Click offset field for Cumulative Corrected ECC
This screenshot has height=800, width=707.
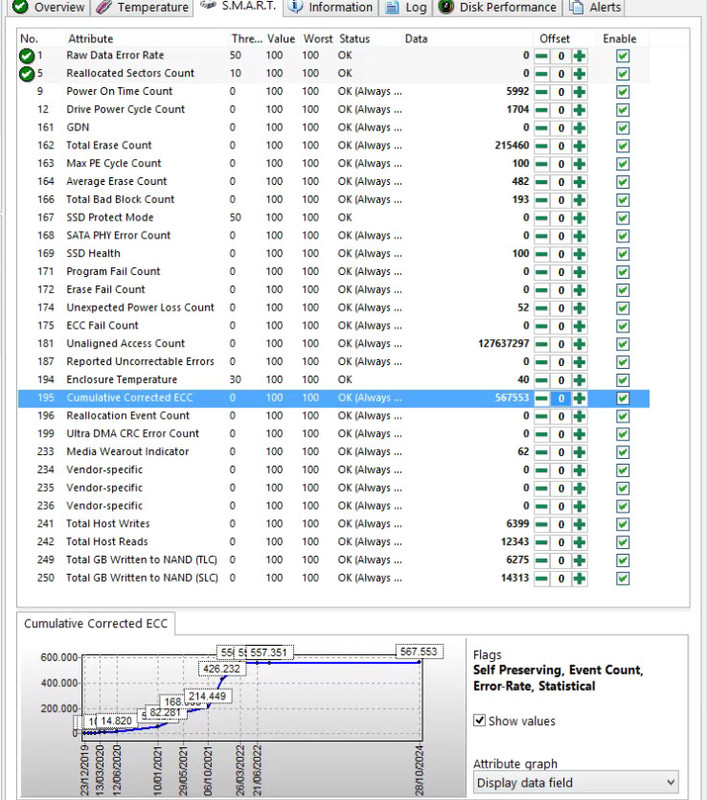point(561,398)
